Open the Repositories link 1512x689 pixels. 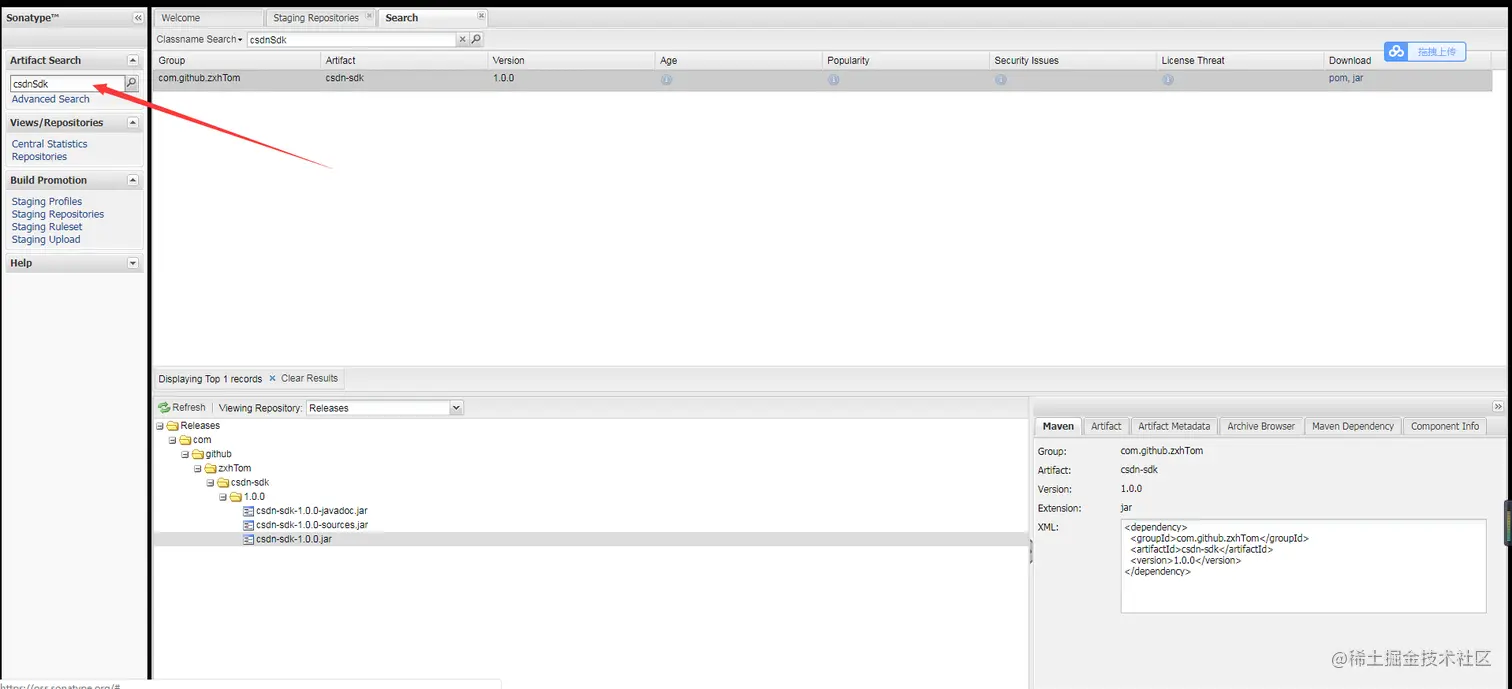(x=40, y=157)
